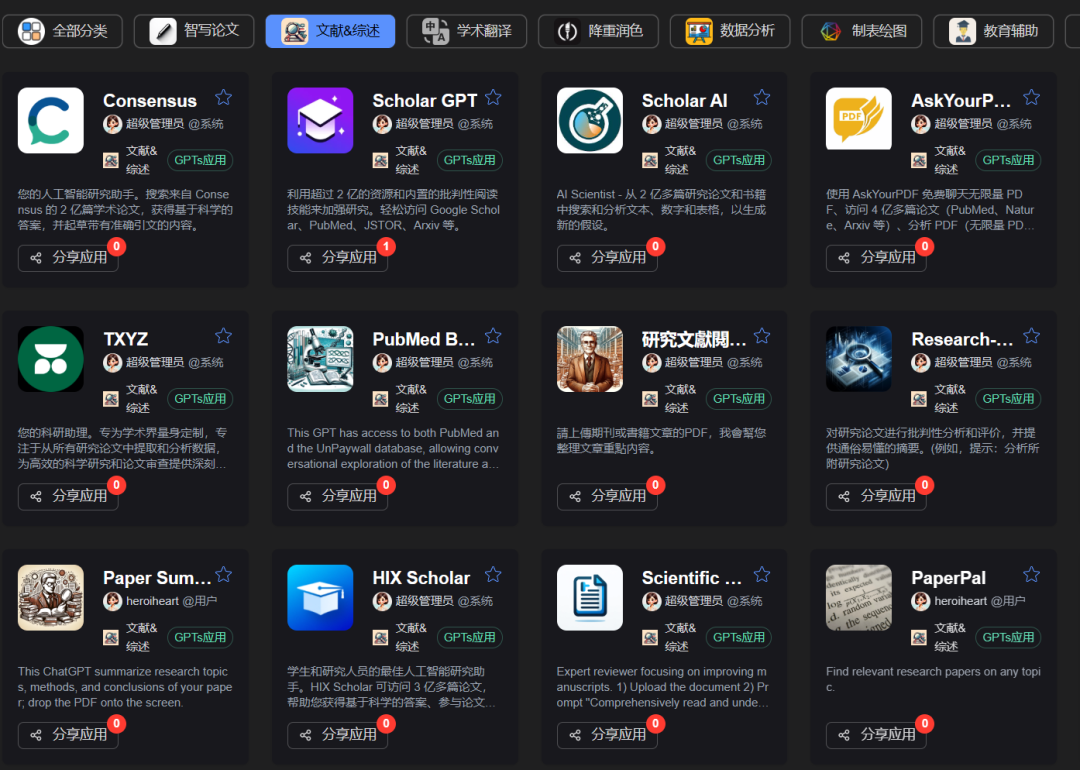Image resolution: width=1080 pixels, height=770 pixels.
Task: Favorite Research- with its star
Action: coord(1031,335)
